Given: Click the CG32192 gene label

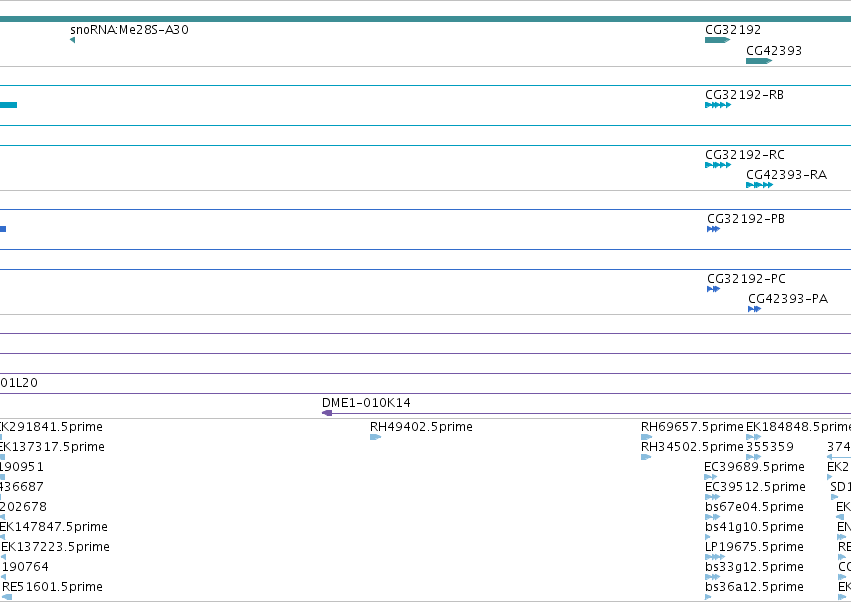Looking at the screenshot, I should [733, 30].
